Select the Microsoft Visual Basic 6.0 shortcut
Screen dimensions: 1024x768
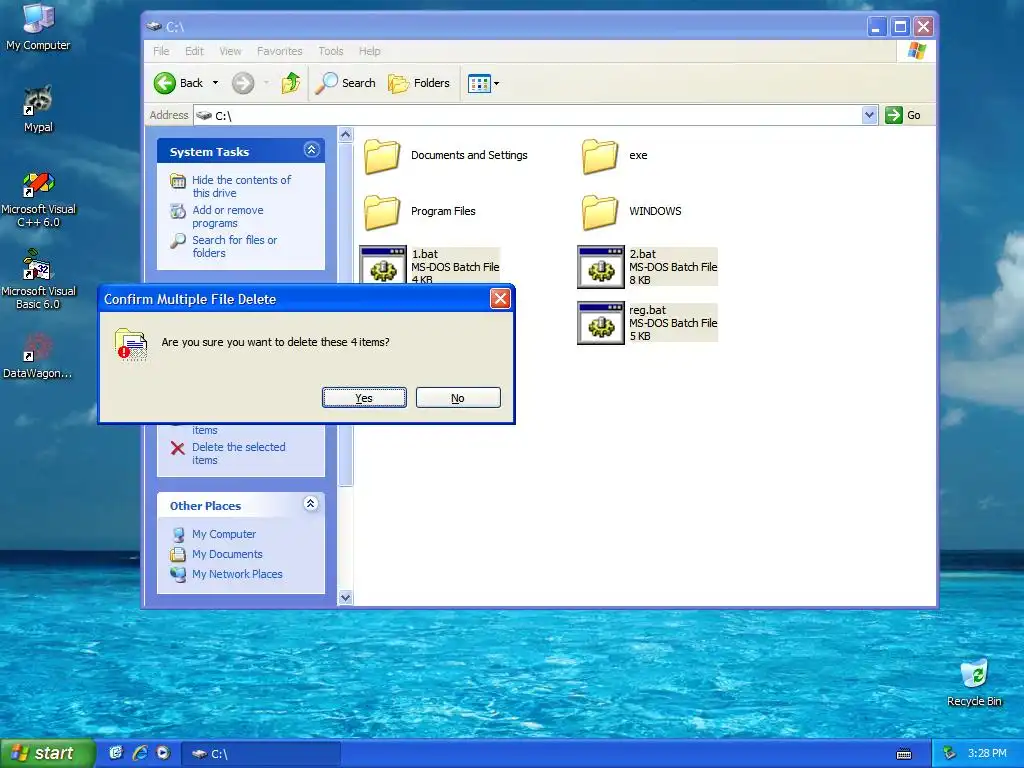(38, 280)
